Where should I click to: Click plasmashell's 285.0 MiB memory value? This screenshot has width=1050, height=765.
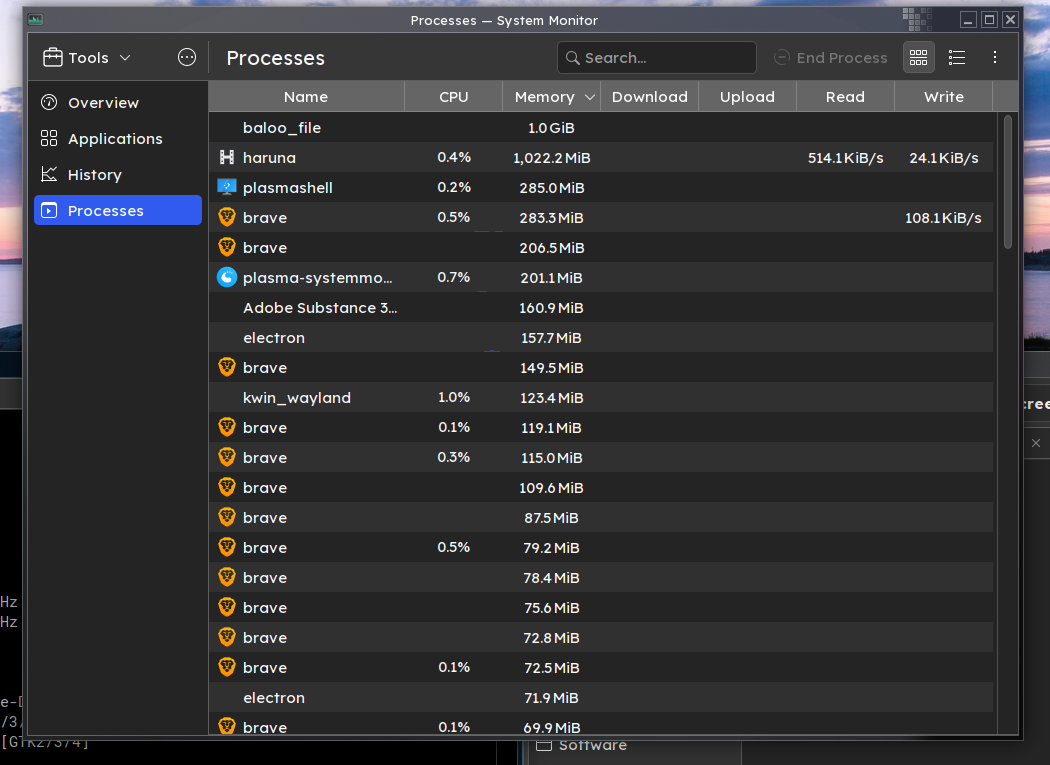pos(552,188)
